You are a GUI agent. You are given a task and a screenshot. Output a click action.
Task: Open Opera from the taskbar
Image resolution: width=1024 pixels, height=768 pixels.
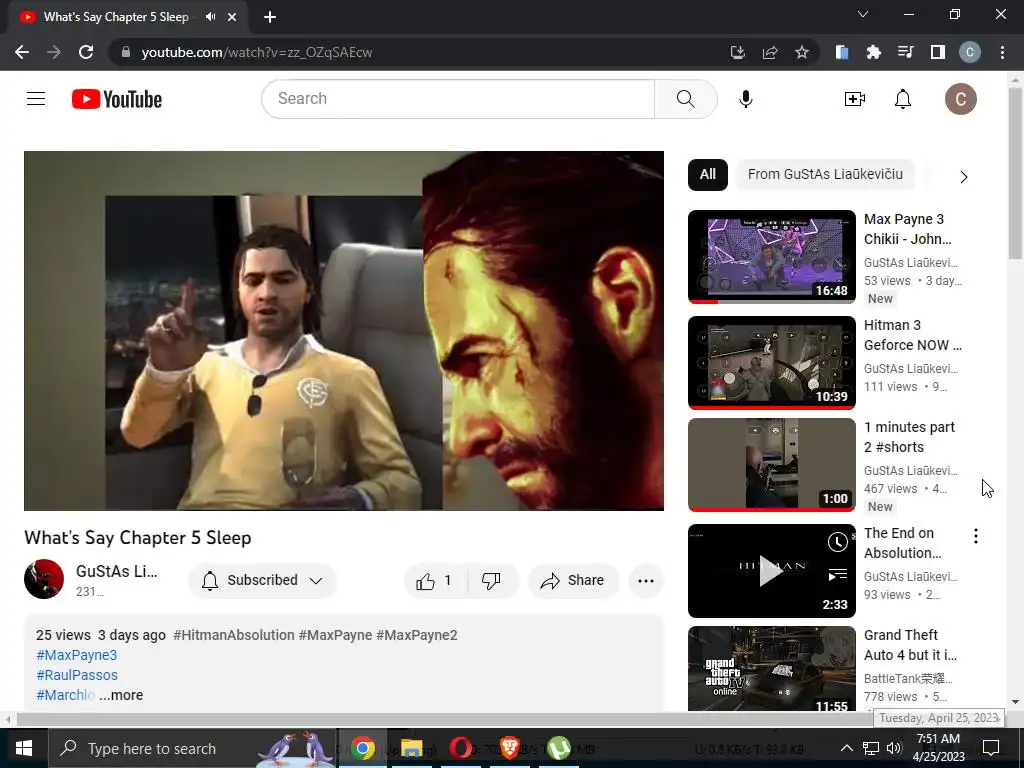click(460, 748)
